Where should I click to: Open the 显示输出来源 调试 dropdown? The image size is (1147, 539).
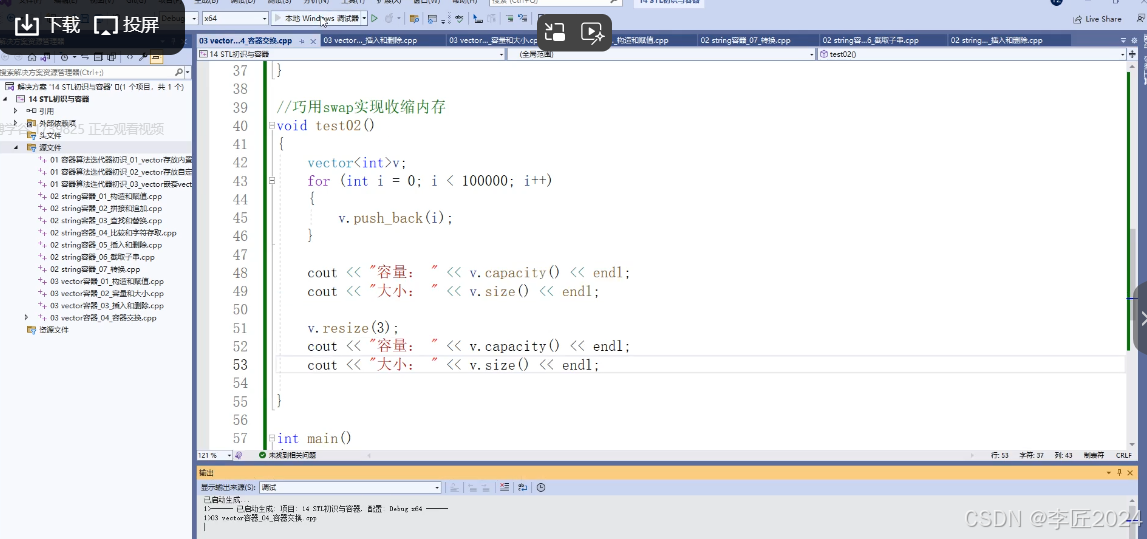(x=351, y=487)
